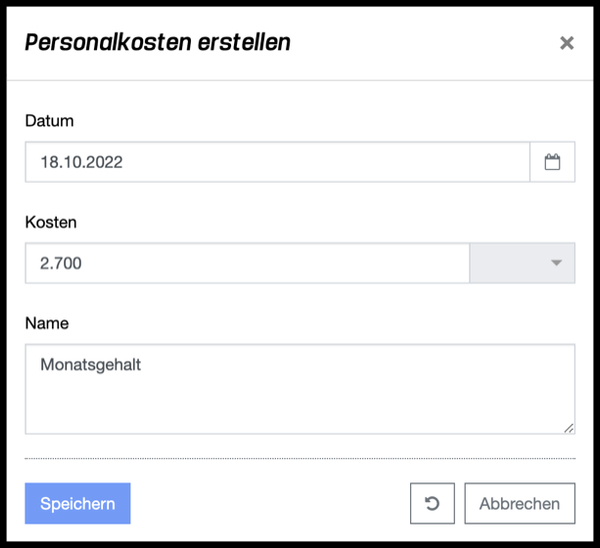
Task: Select the Name textarea containing Monatsgehalt
Action: pyautogui.click(x=300, y=389)
